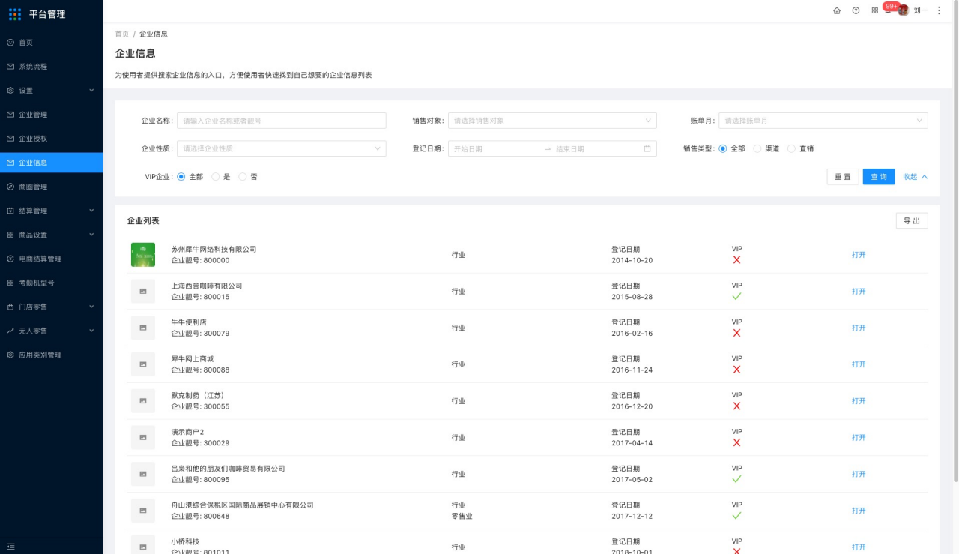
Task: Open the 犀牛网上商城 row via 打开
Action: coord(859,364)
